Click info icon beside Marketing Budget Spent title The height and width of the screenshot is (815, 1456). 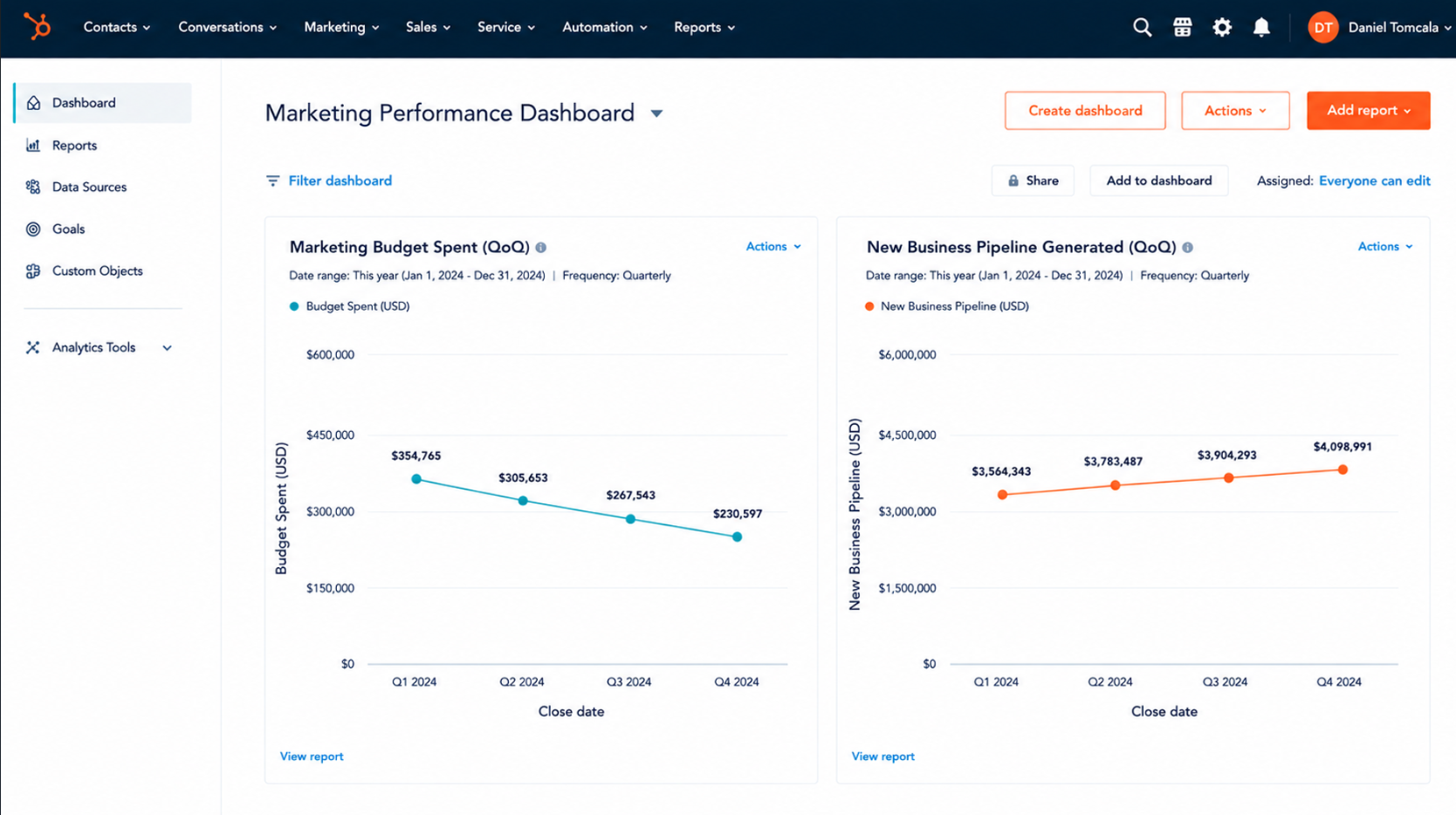[x=541, y=248]
